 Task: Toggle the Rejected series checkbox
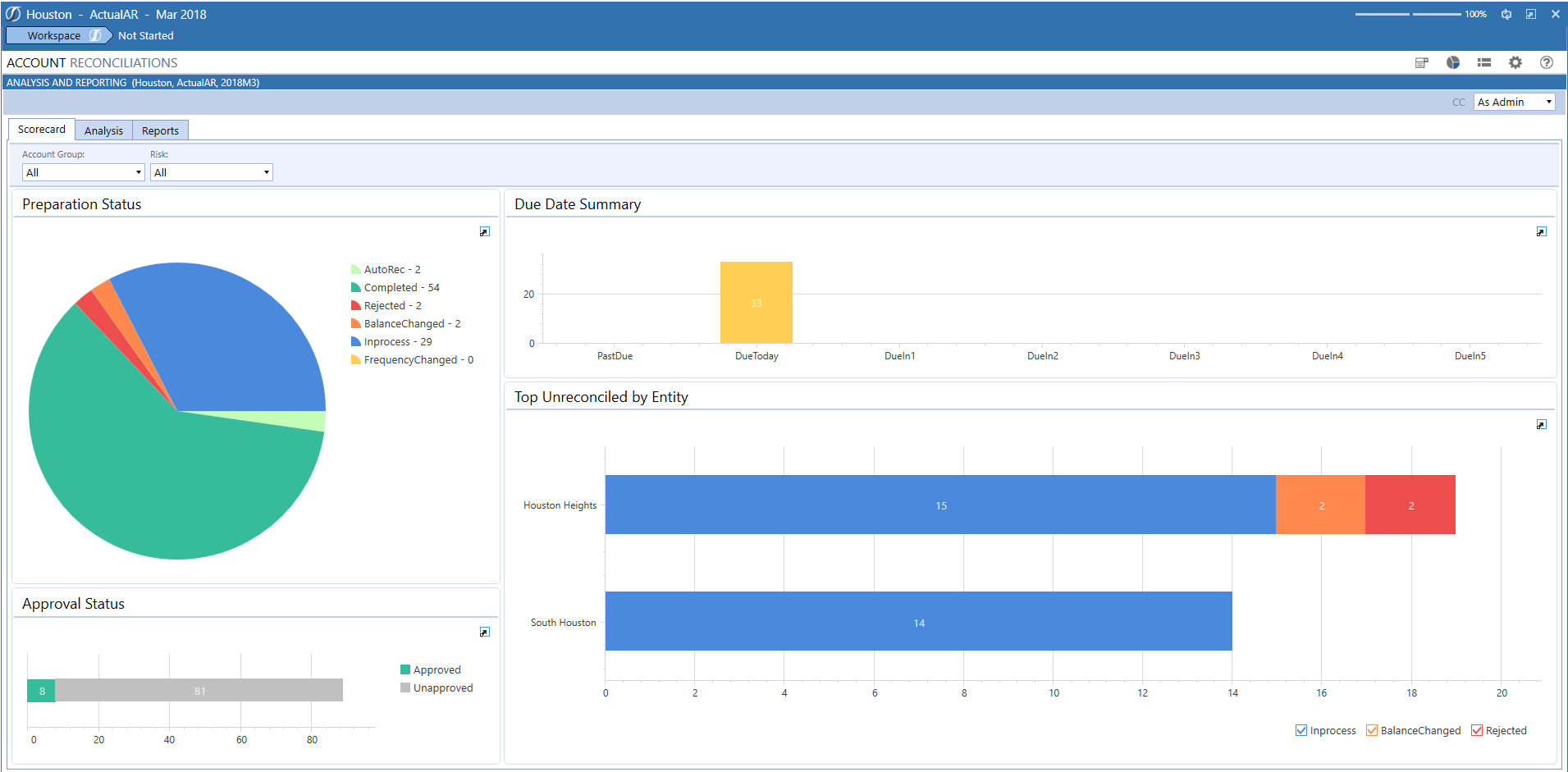(1477, 730)
